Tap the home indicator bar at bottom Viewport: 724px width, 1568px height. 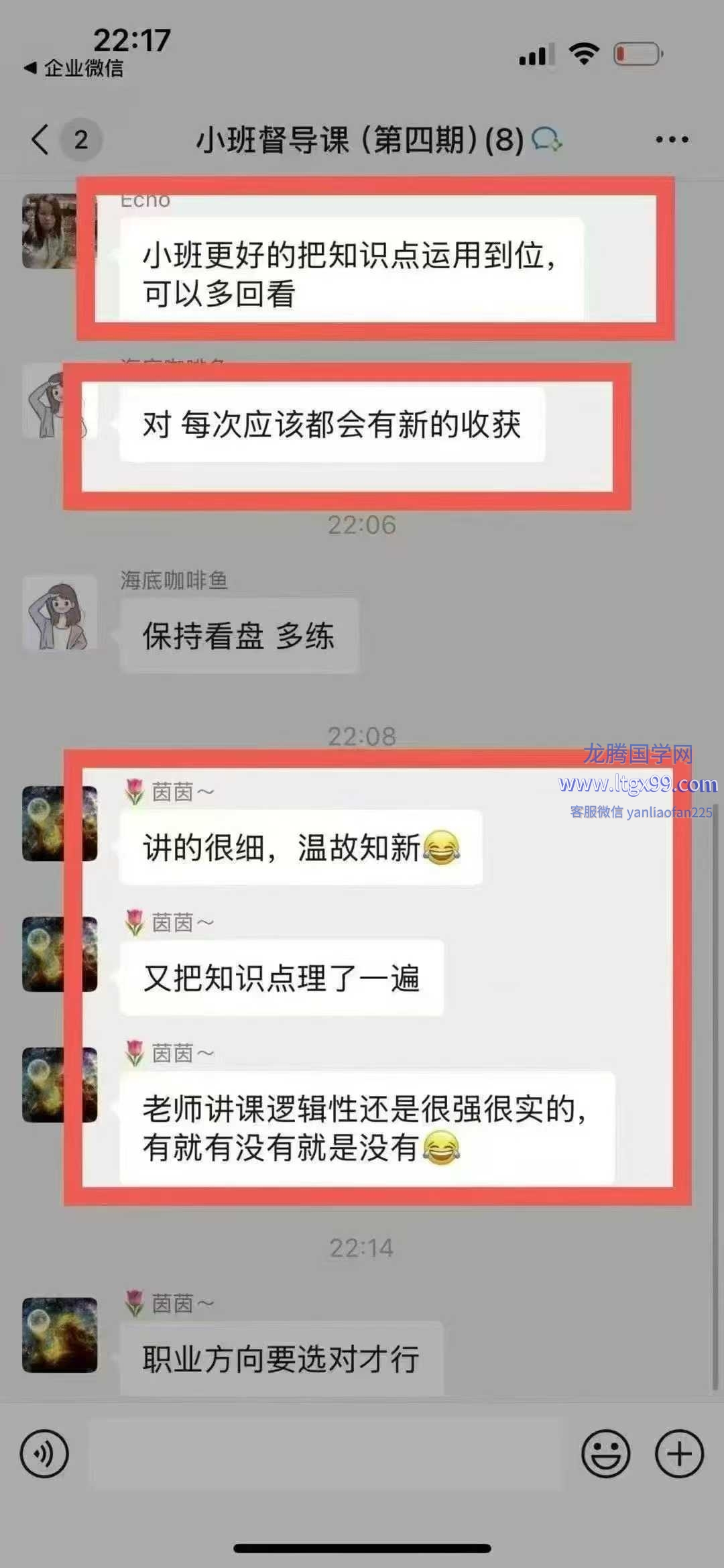[x=362, y=1549]
